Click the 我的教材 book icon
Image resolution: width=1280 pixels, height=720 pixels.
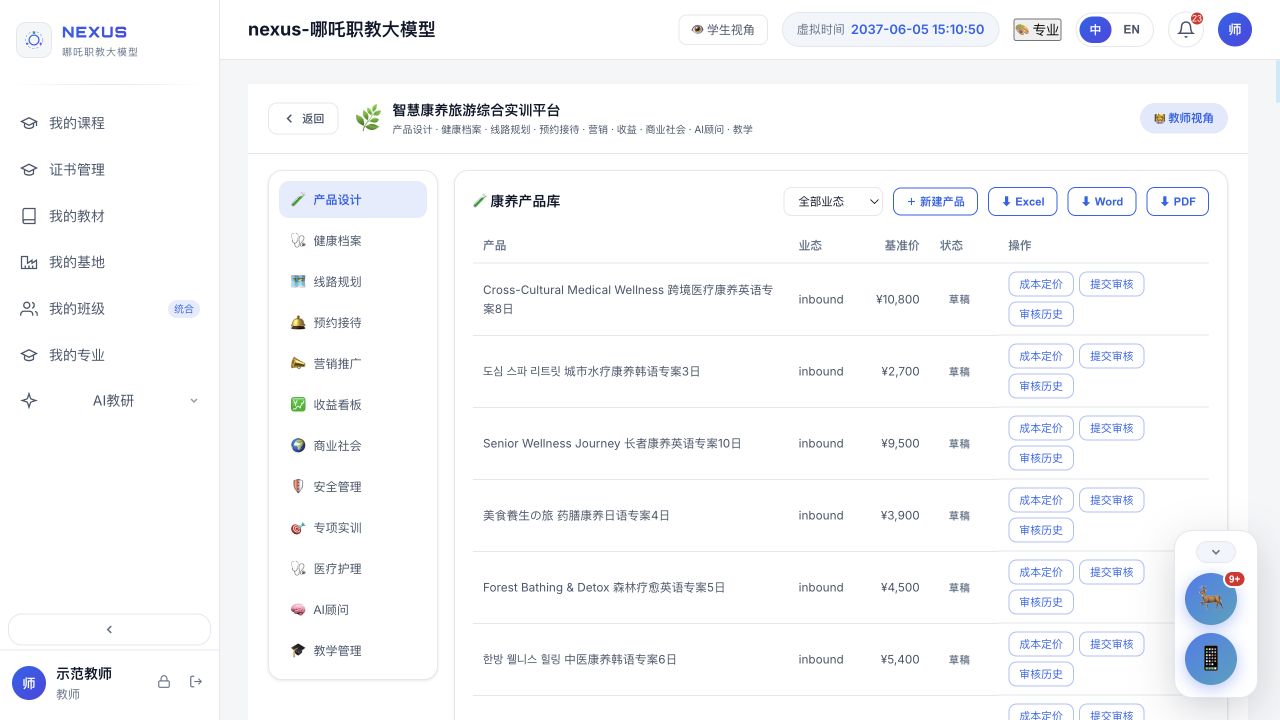pyautogui.click(x=29, y=216)
